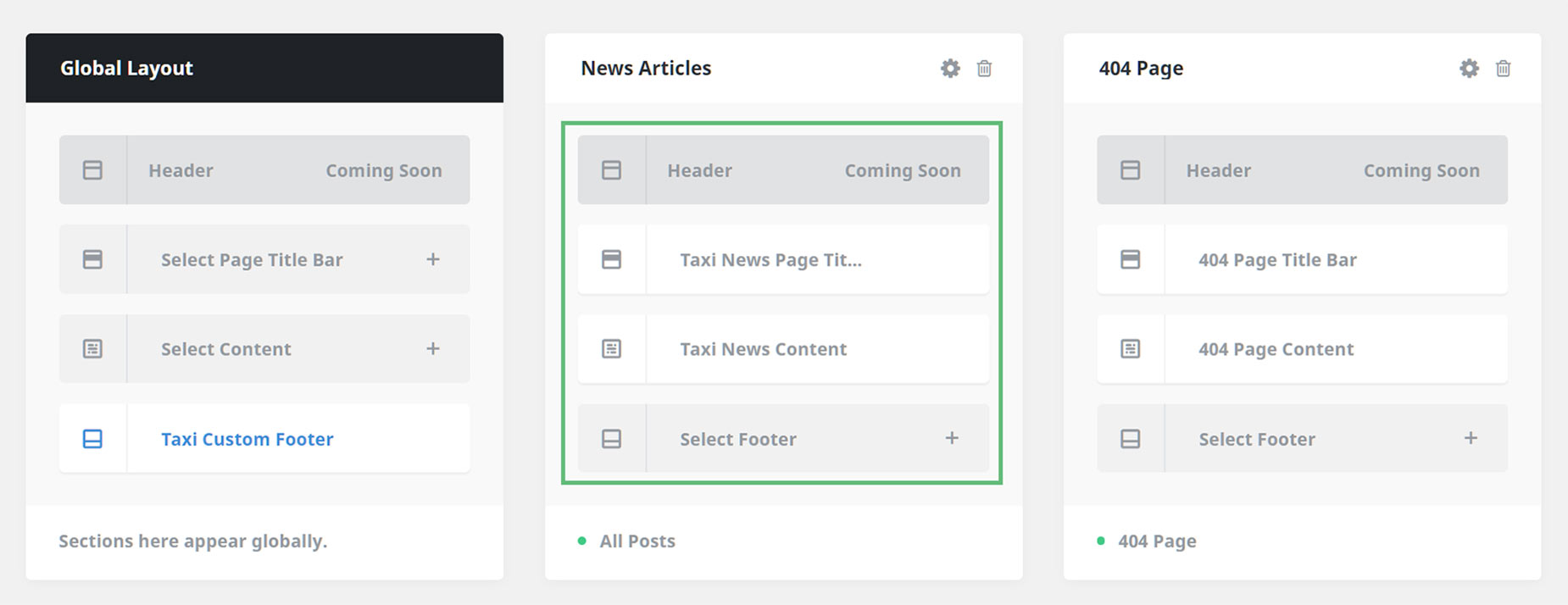Click All Posts condition label

point(637,541)
